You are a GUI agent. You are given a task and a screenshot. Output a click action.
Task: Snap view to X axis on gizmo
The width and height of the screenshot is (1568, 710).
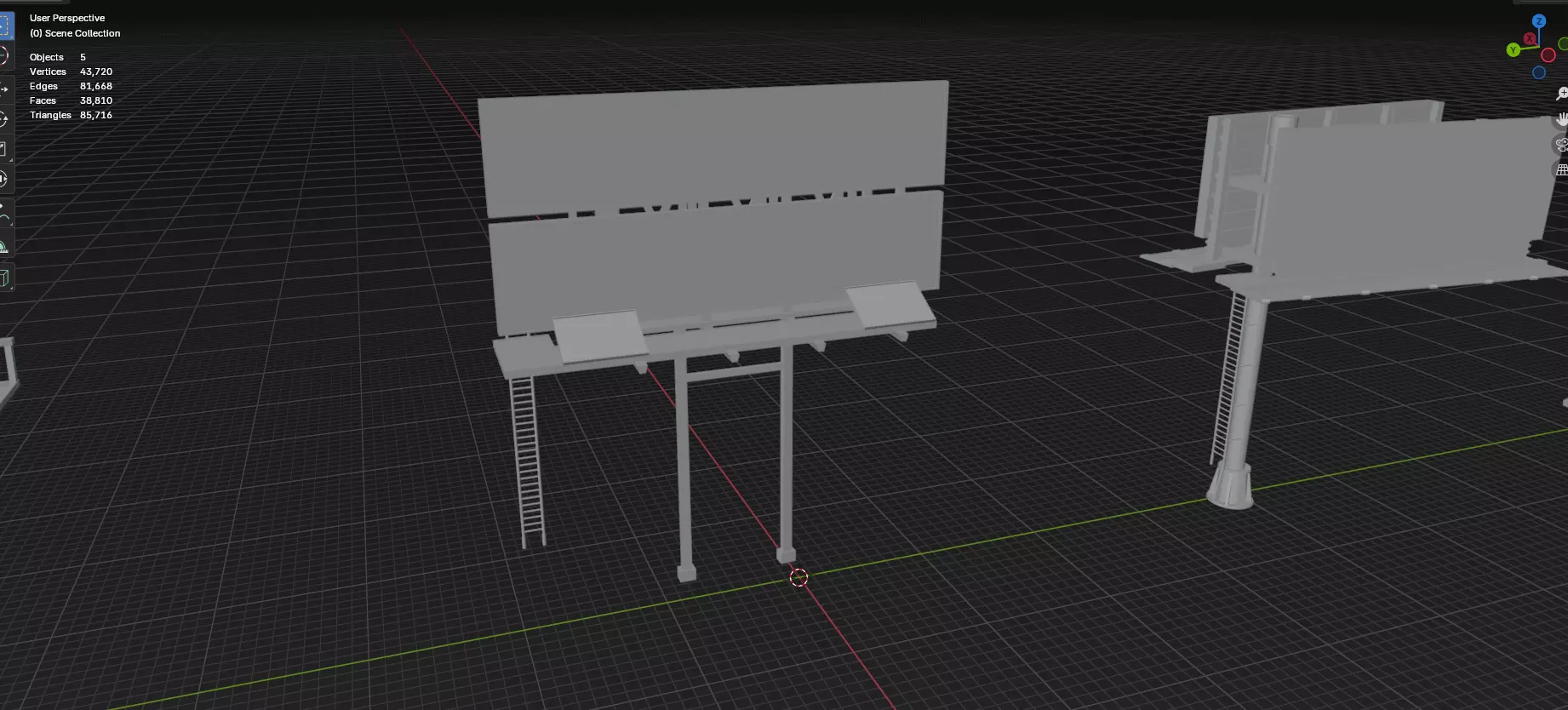(1530, 39)
